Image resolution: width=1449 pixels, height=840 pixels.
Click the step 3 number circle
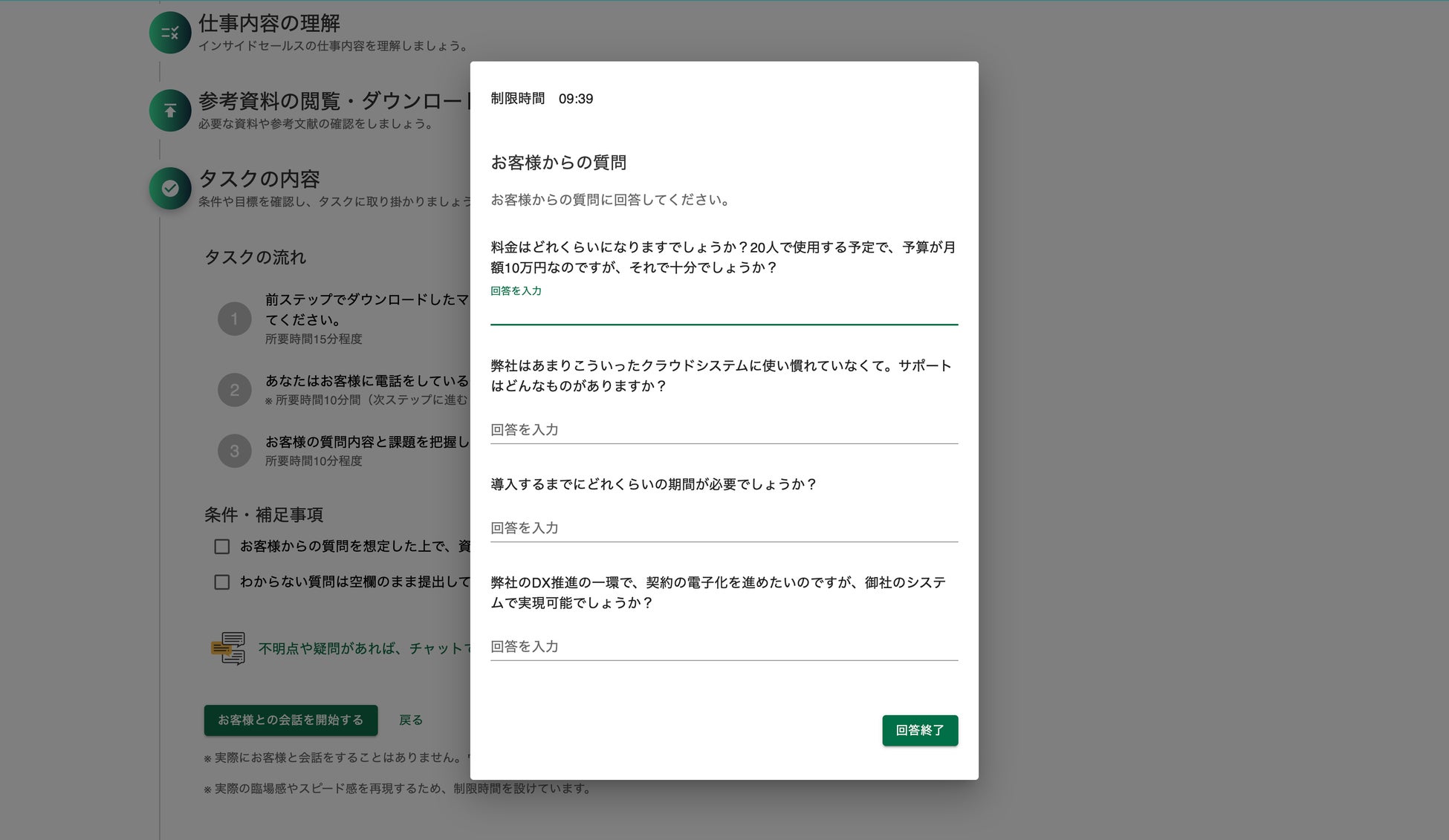pyautogui.click(x=234, y=451)
